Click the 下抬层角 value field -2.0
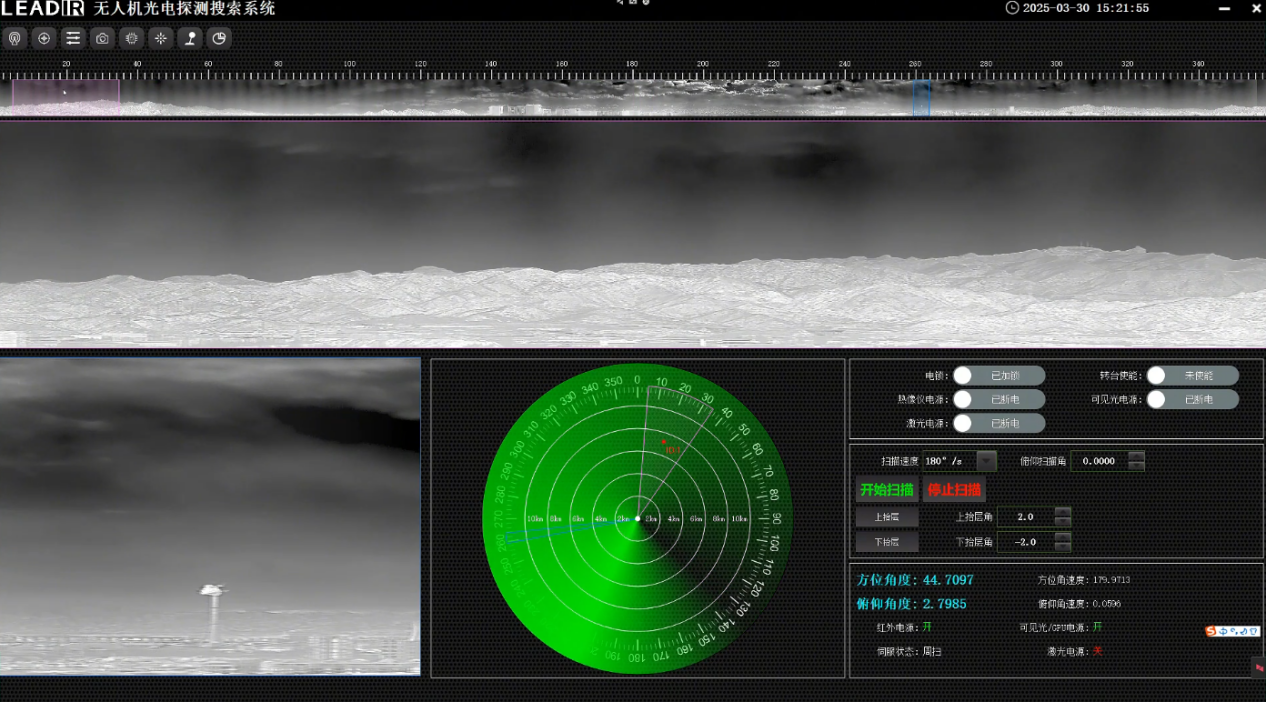This screenshot has width=1266, height=702. coord(1026,542)
